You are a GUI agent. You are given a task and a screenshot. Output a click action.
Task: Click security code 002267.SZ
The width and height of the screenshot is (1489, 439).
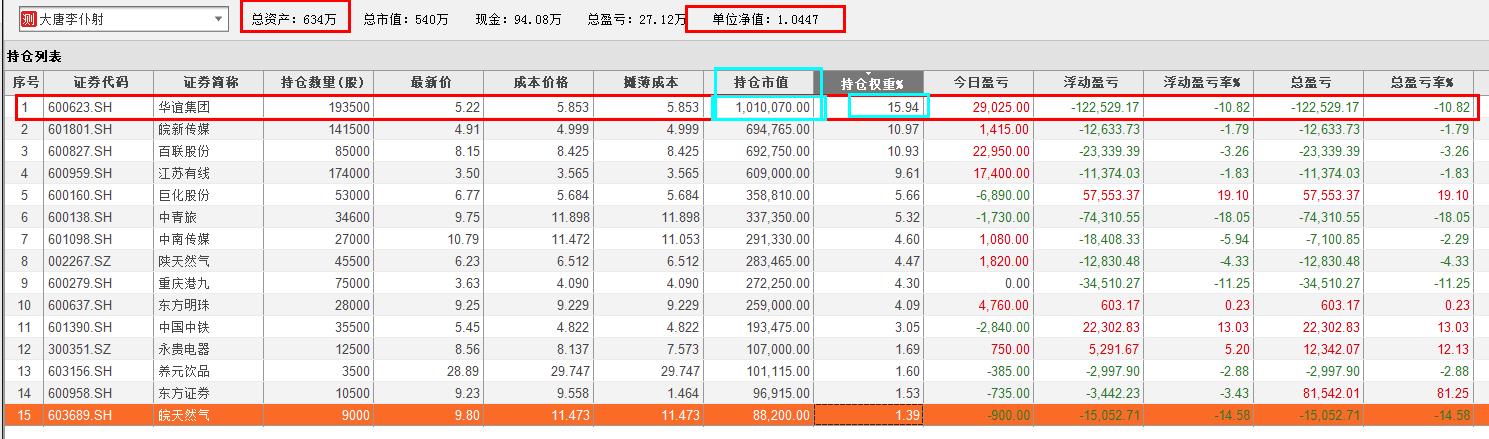(80, 260)
